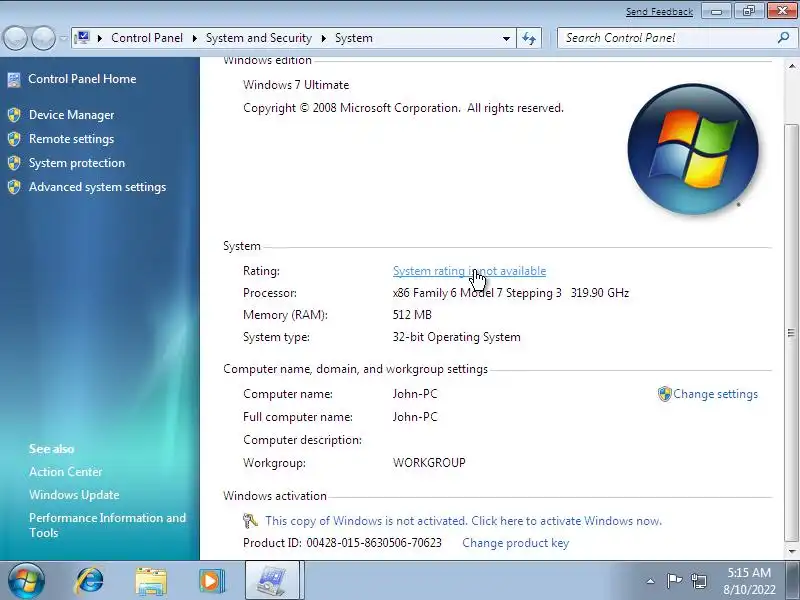
Task: Click the 512 MB memory value
Action: (412, 315)
